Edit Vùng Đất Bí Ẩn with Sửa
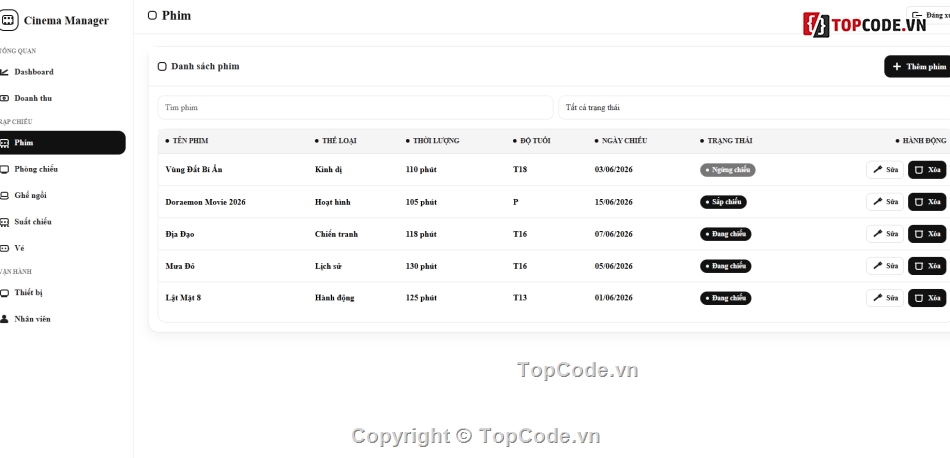950x458 pixels. point(885,170)
